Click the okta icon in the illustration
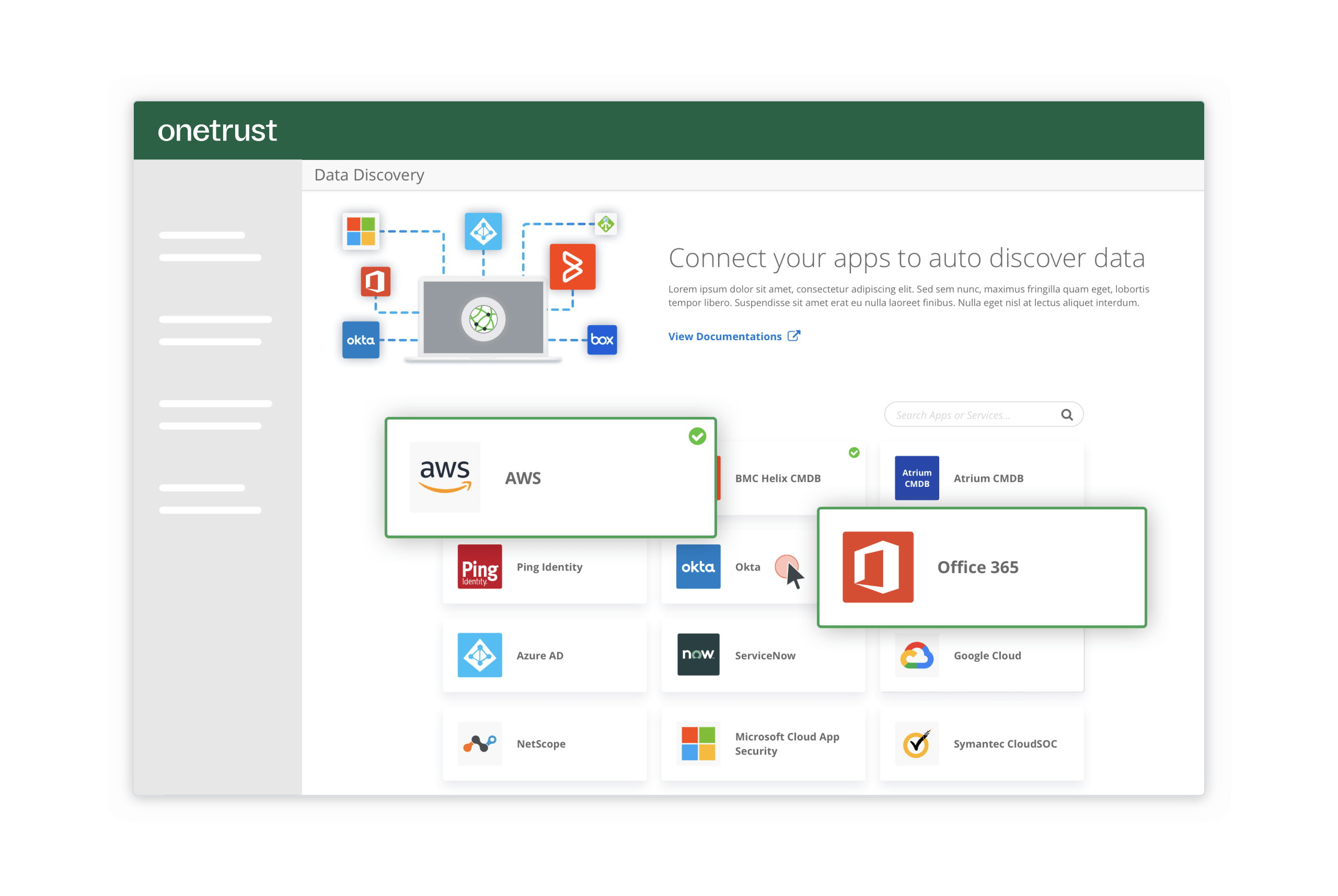 tap(361, 340)
